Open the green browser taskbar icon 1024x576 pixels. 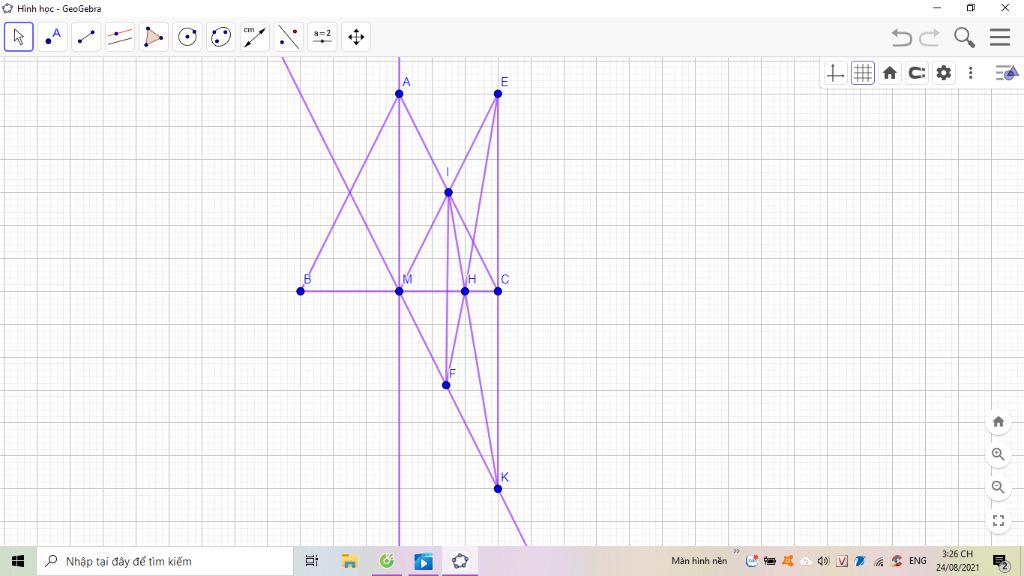387,561
